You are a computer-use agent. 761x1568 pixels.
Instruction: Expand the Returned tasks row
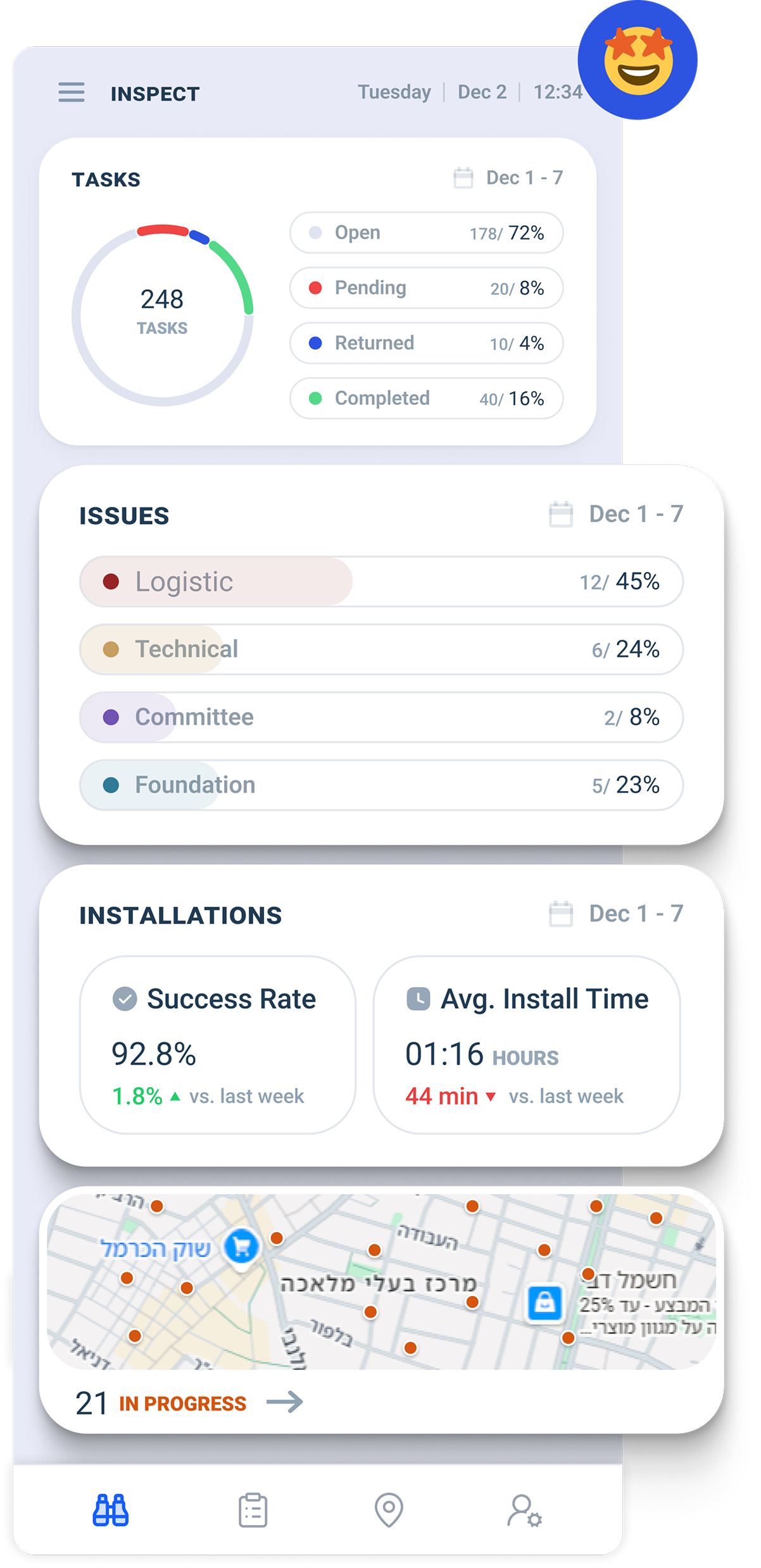pos(426,343)
